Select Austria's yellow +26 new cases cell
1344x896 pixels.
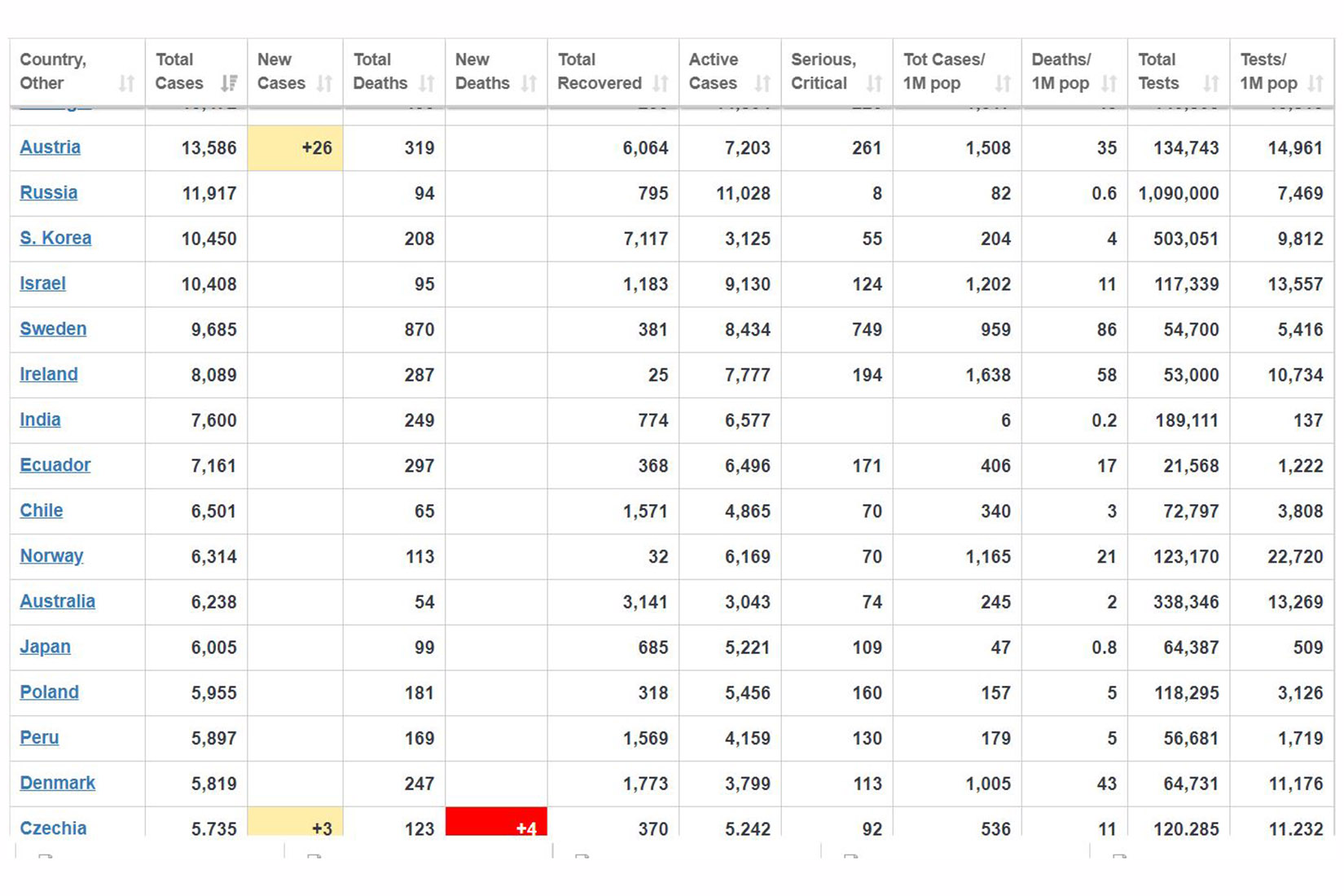pos(295,147)
